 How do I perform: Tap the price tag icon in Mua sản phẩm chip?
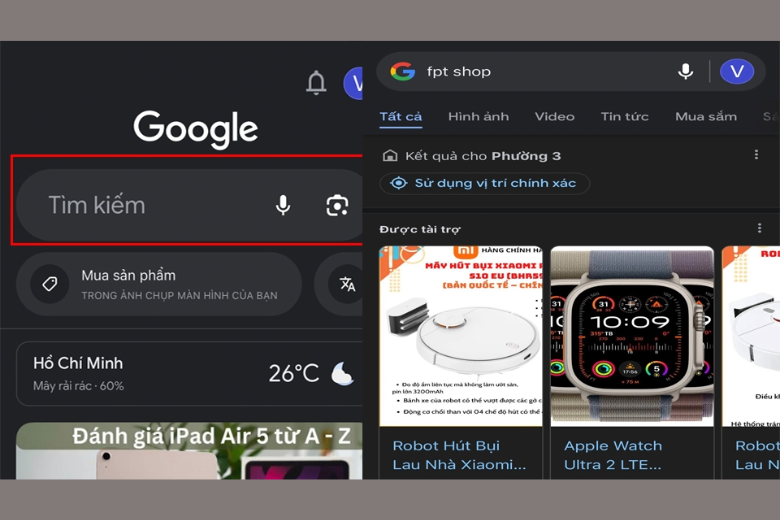49,284
